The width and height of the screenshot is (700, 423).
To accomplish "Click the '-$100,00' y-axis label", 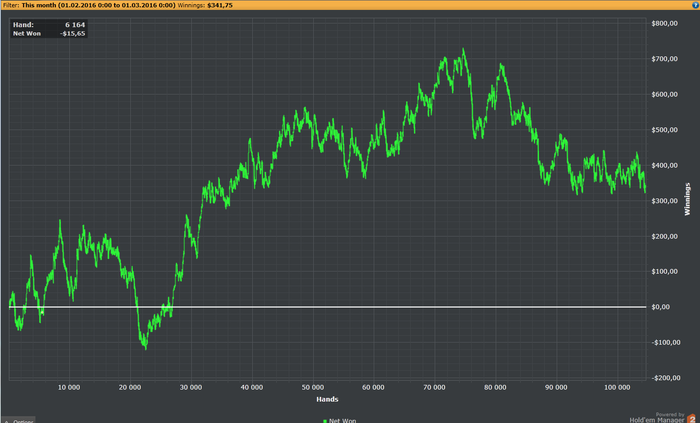I will click(x=666, y=342).
